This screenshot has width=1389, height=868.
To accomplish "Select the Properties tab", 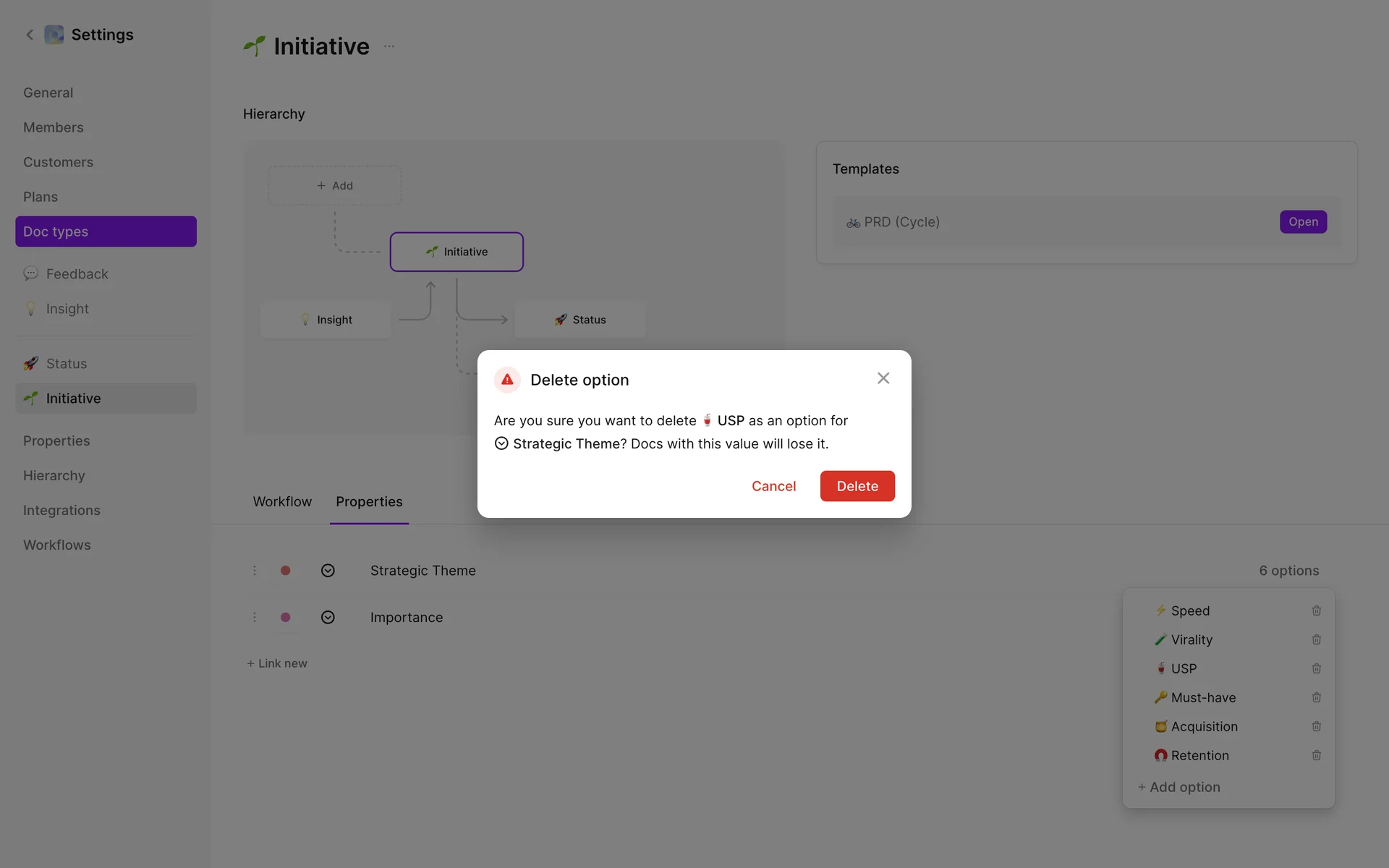I will (x=369, y=502).
